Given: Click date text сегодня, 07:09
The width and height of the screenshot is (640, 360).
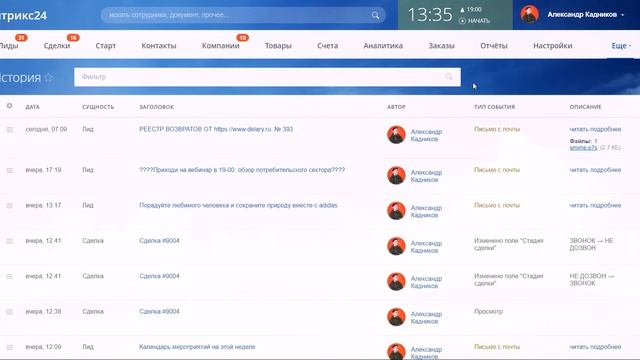Looking at the screenshot, I should click(46, 129).
